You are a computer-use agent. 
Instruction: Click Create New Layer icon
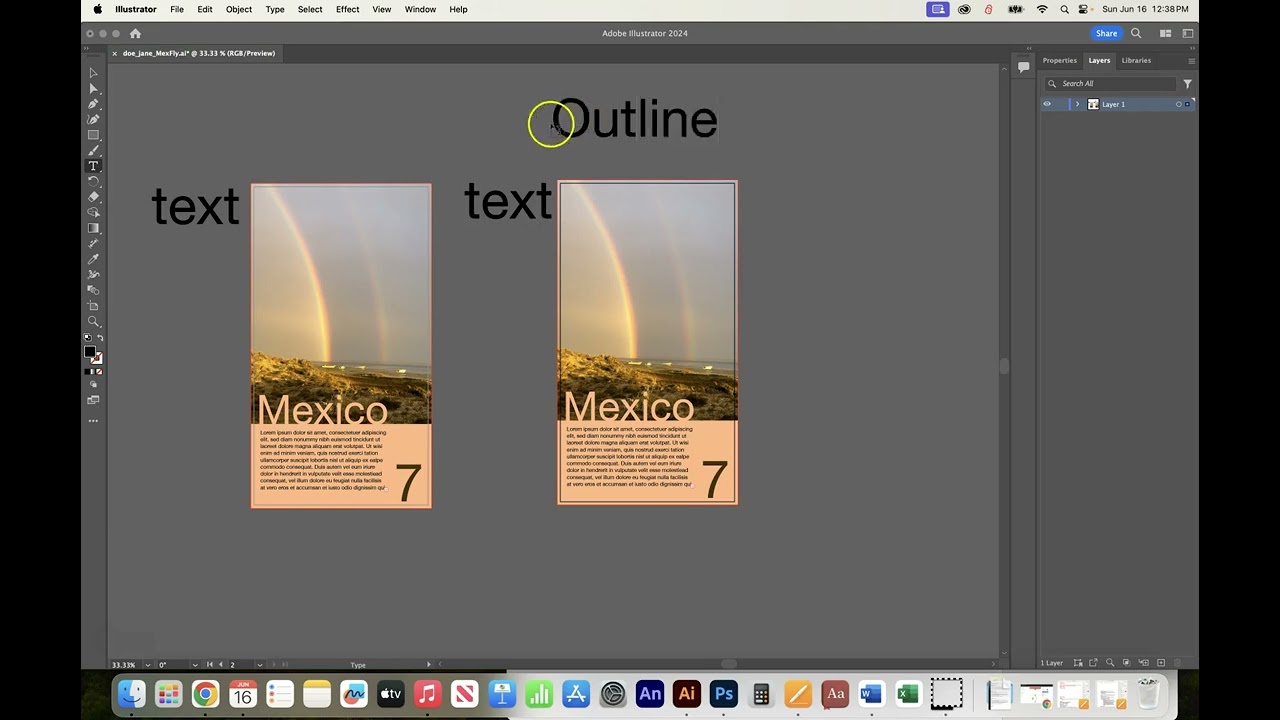point(1160,663)
